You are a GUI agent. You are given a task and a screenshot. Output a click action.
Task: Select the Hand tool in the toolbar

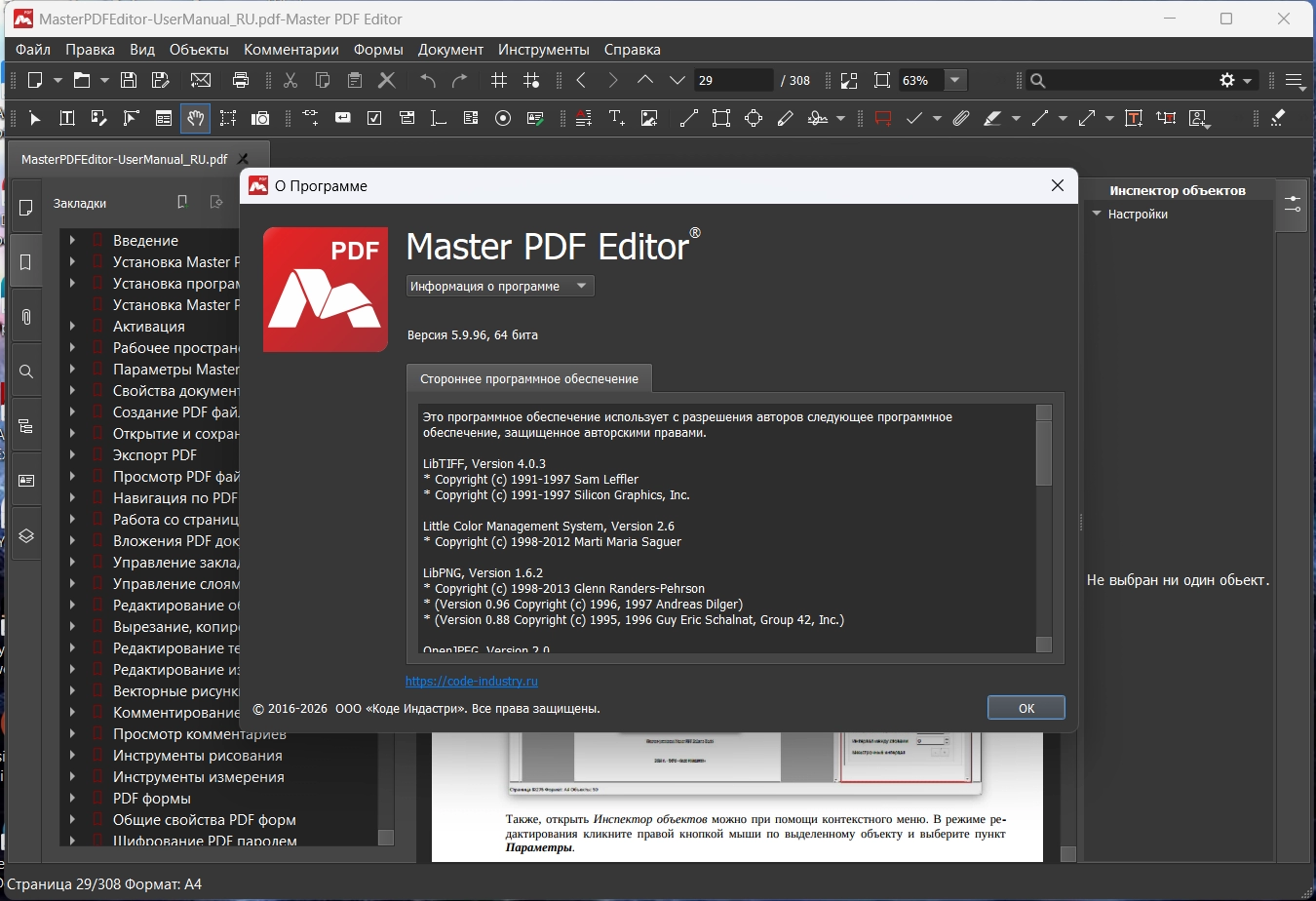coord(196,118)
